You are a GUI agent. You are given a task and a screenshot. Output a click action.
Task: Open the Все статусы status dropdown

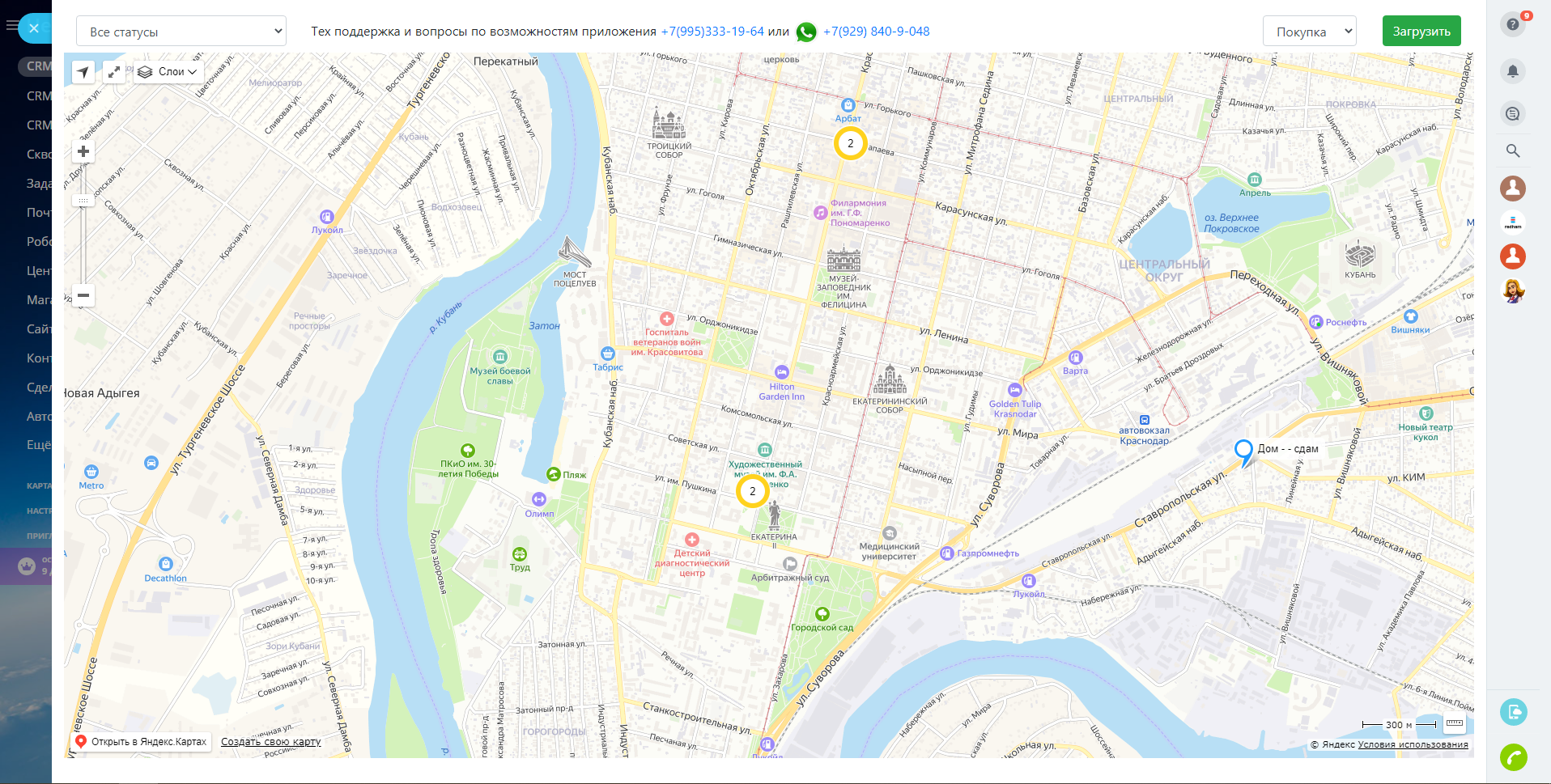point(181,32)
